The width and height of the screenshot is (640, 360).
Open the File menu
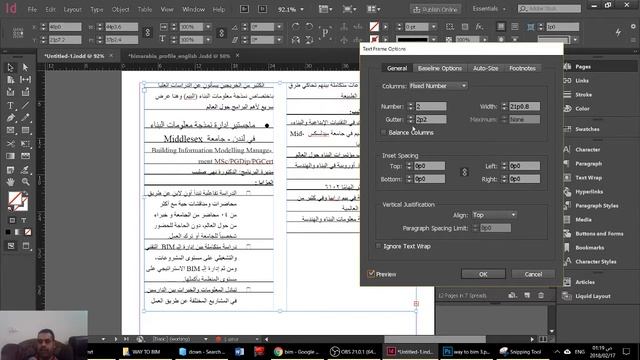click(x=32, y=9)
